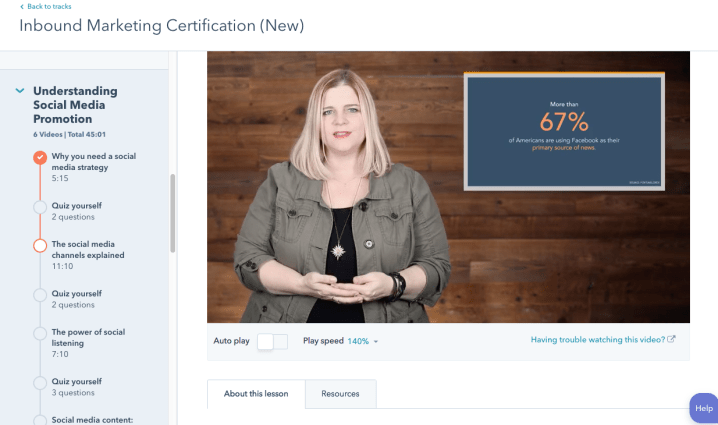The image size is (718, 425).
Task: Click the external link icon beside trouble watching
Action: click(x=672, y=340)
